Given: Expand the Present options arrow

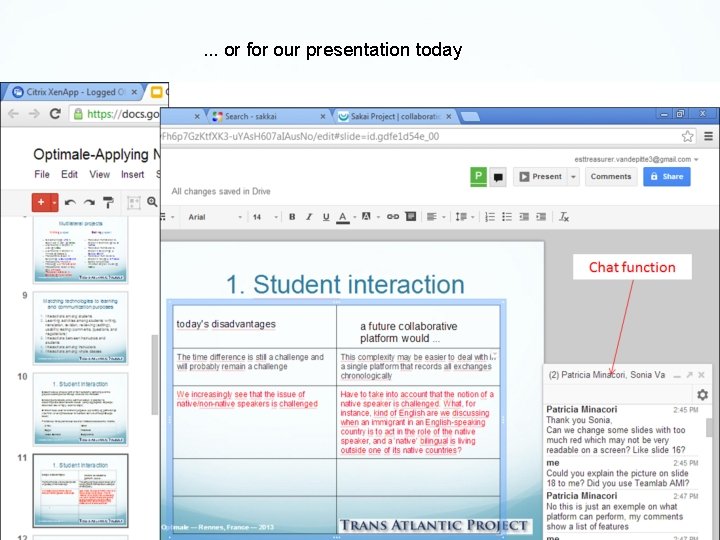Looking at the screenshot, I should [x=573, y=177].
